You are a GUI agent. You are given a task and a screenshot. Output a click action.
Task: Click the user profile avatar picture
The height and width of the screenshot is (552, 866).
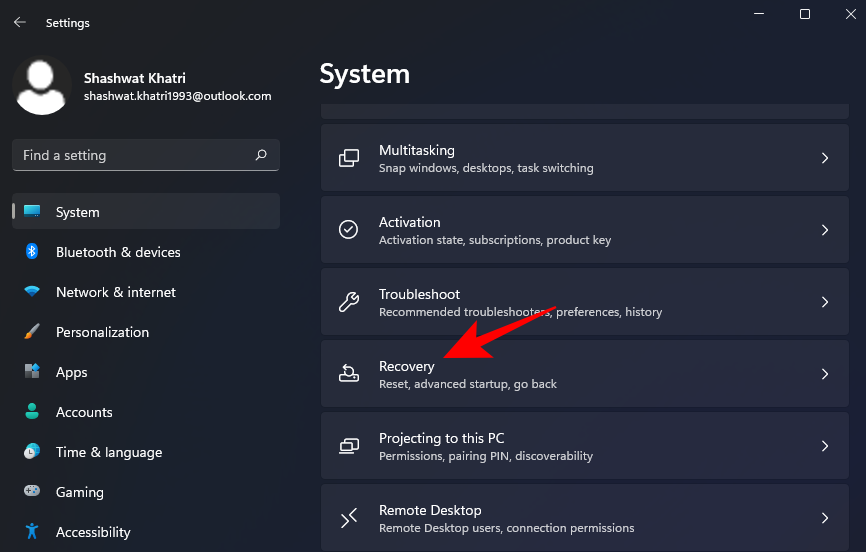pos(41,86)
